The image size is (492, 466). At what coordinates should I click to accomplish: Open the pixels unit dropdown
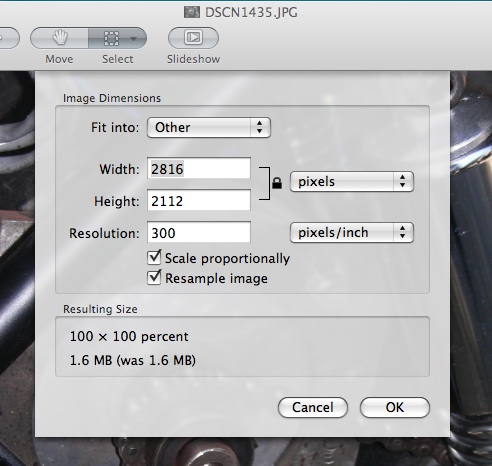pos(352,182)
